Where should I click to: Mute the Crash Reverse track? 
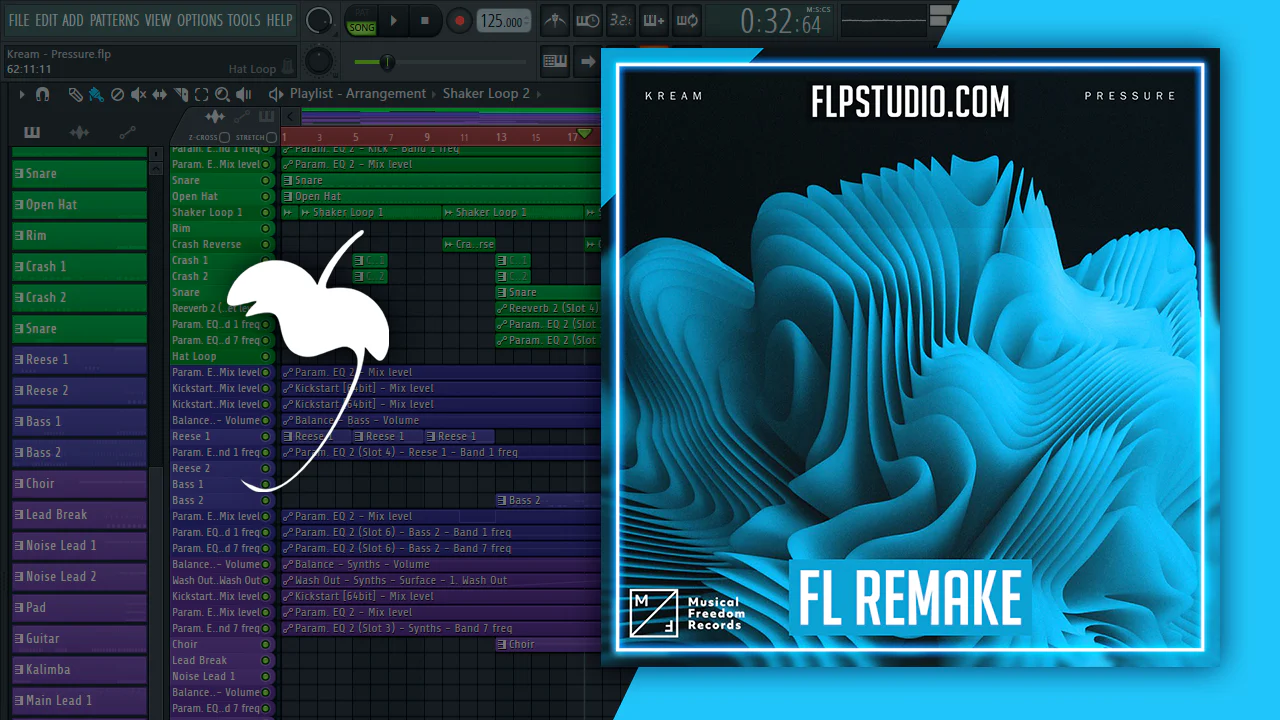pos(266,245)
